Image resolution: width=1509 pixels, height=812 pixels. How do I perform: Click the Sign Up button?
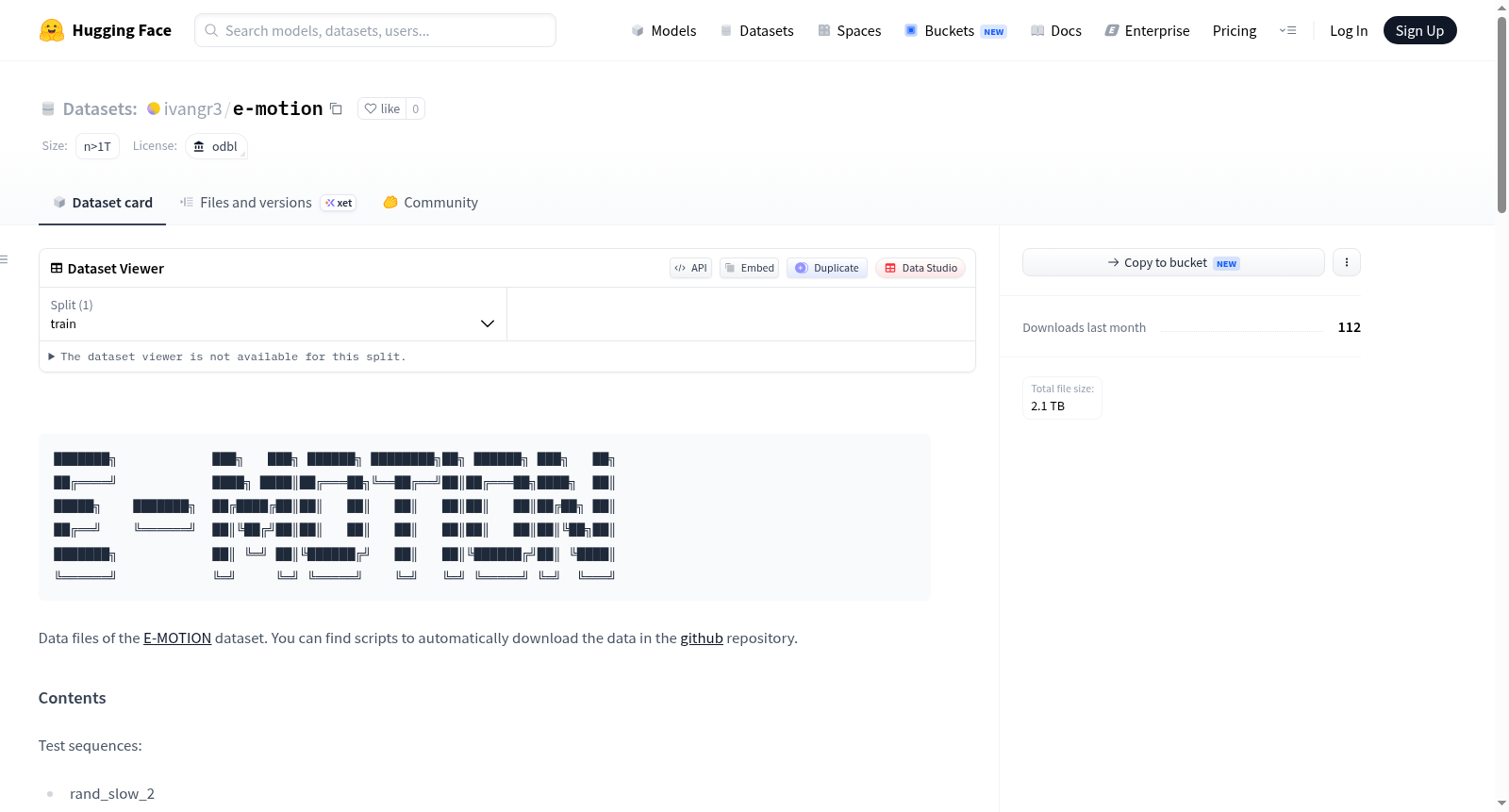point(1419,30)
